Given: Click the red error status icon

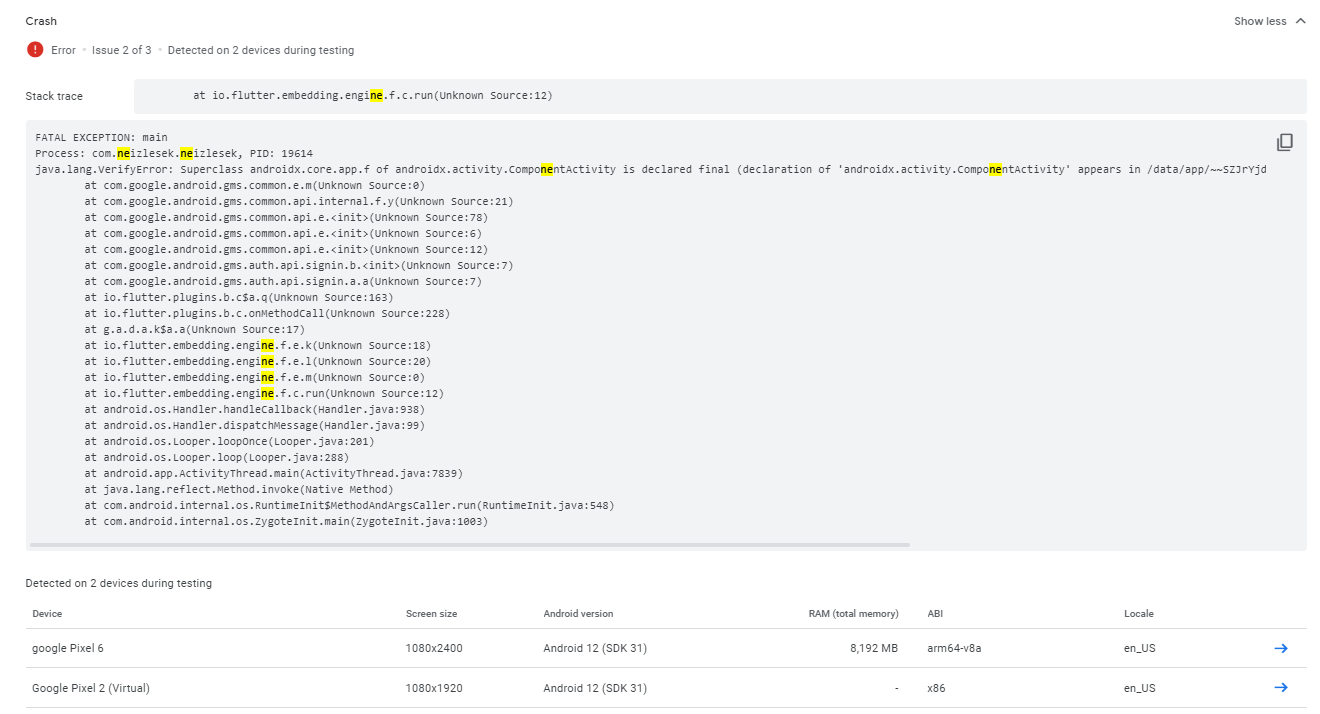Looking at the screenshot, I should [35, 50].
